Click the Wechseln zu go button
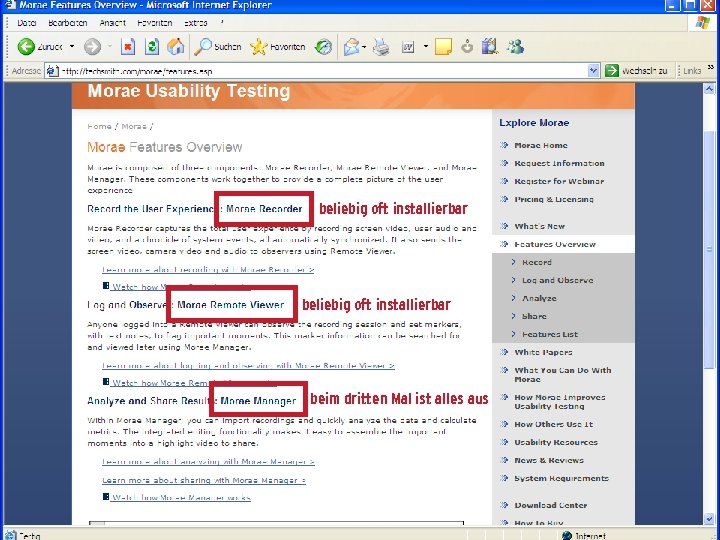Viewport: 720px width, 540px height. click(x=636, y=71)
